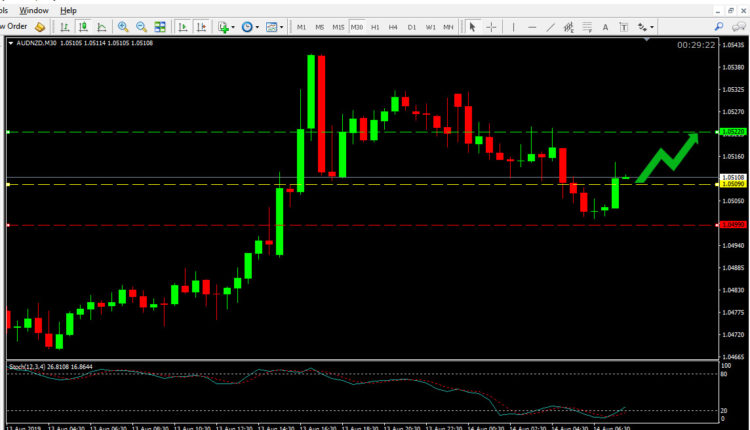Select the horizontal line drawing tool

(x=532, y=27)
